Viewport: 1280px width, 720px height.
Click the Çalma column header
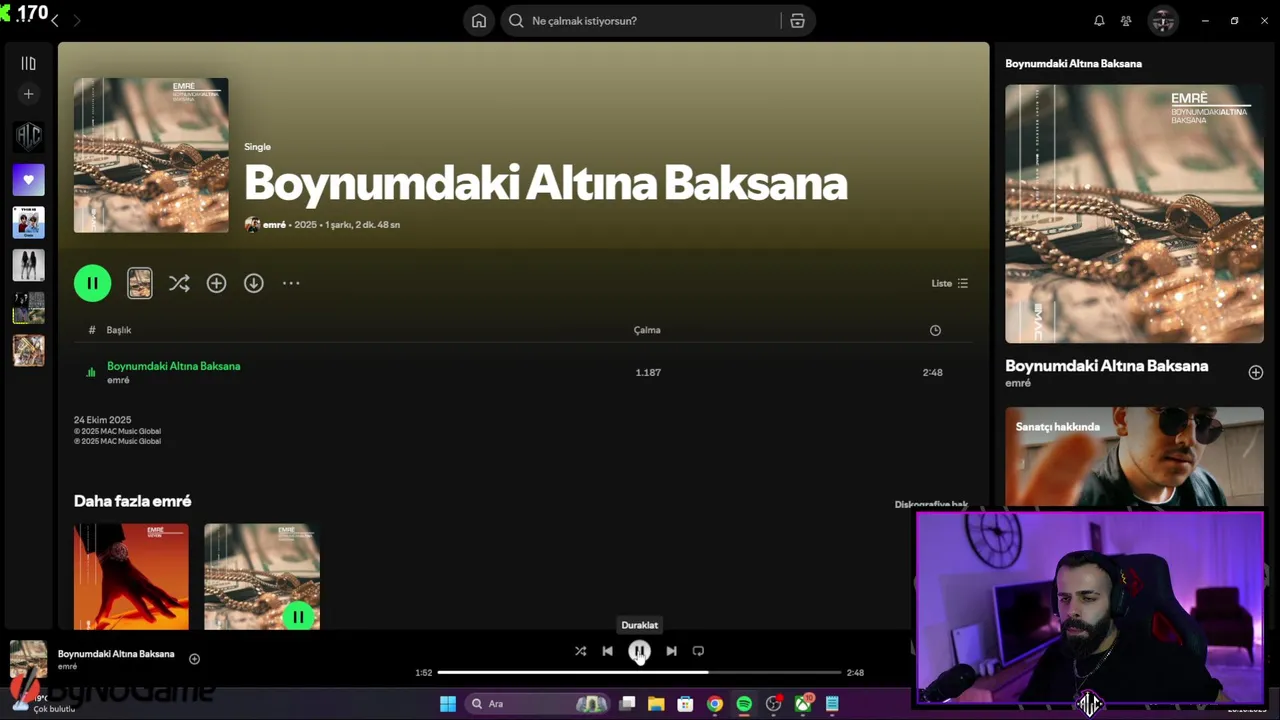(x=647, y=330)
